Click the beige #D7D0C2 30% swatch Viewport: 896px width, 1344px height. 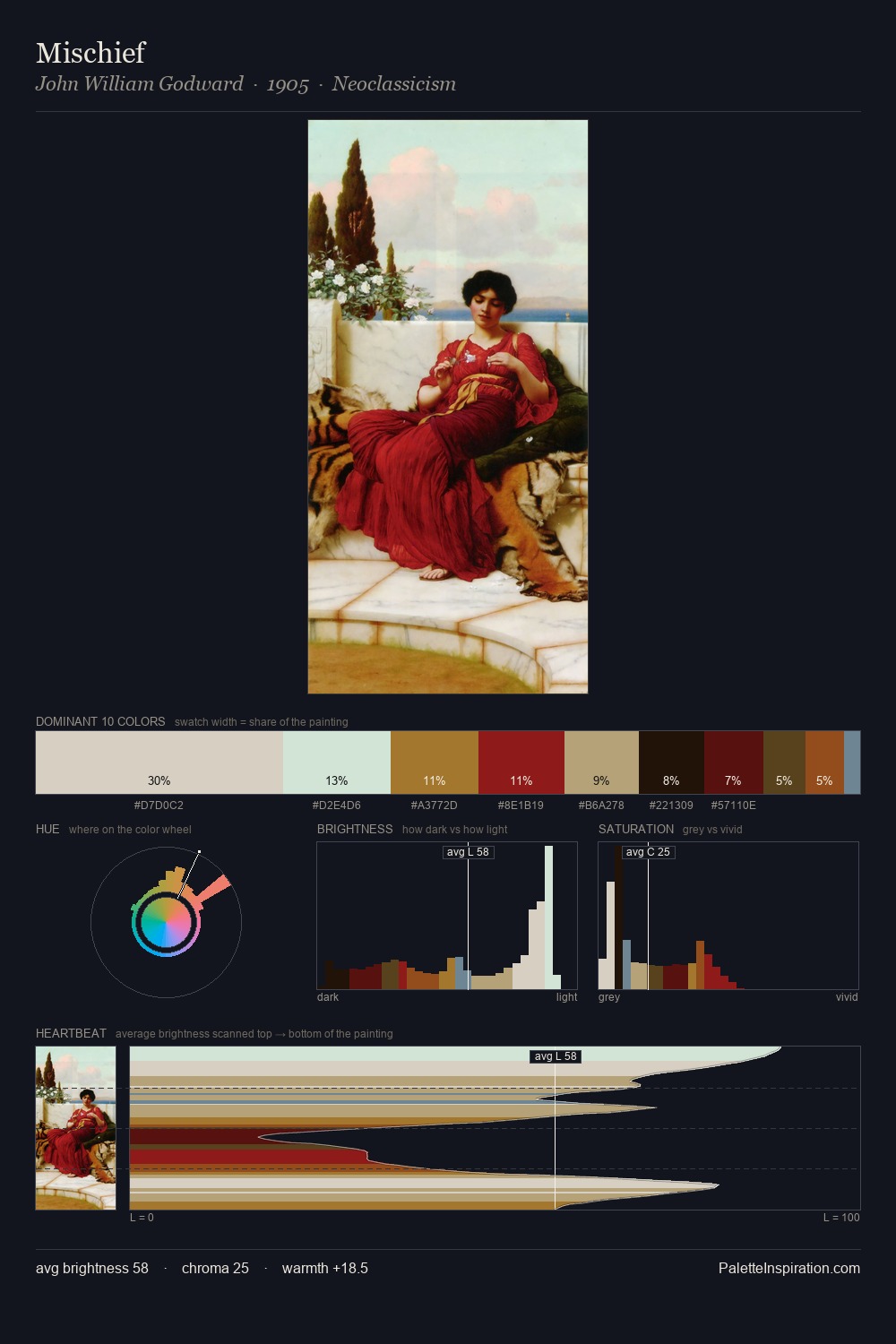tap(159, 762)
